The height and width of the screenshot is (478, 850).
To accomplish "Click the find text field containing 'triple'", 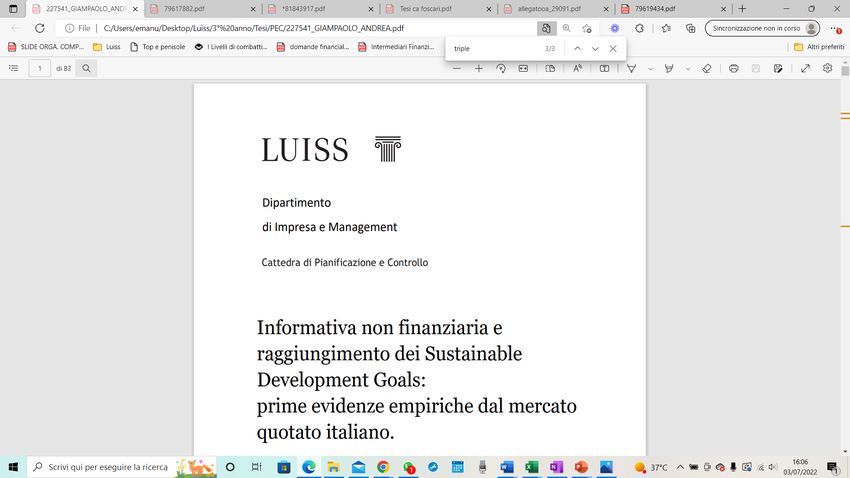I will click(x=496, y=49).
